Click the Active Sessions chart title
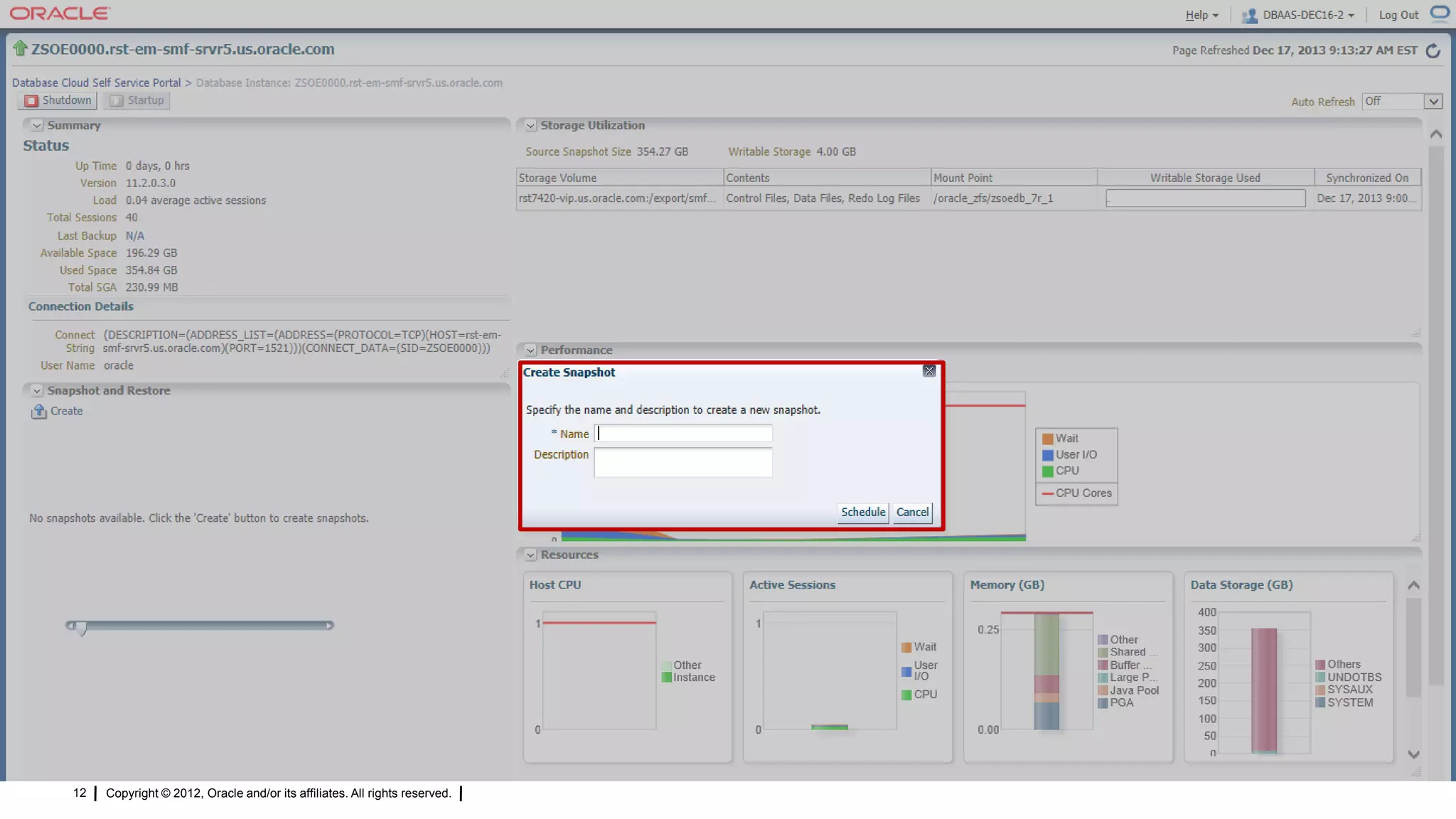This screenshot has width=1456, height=819. 792,585
